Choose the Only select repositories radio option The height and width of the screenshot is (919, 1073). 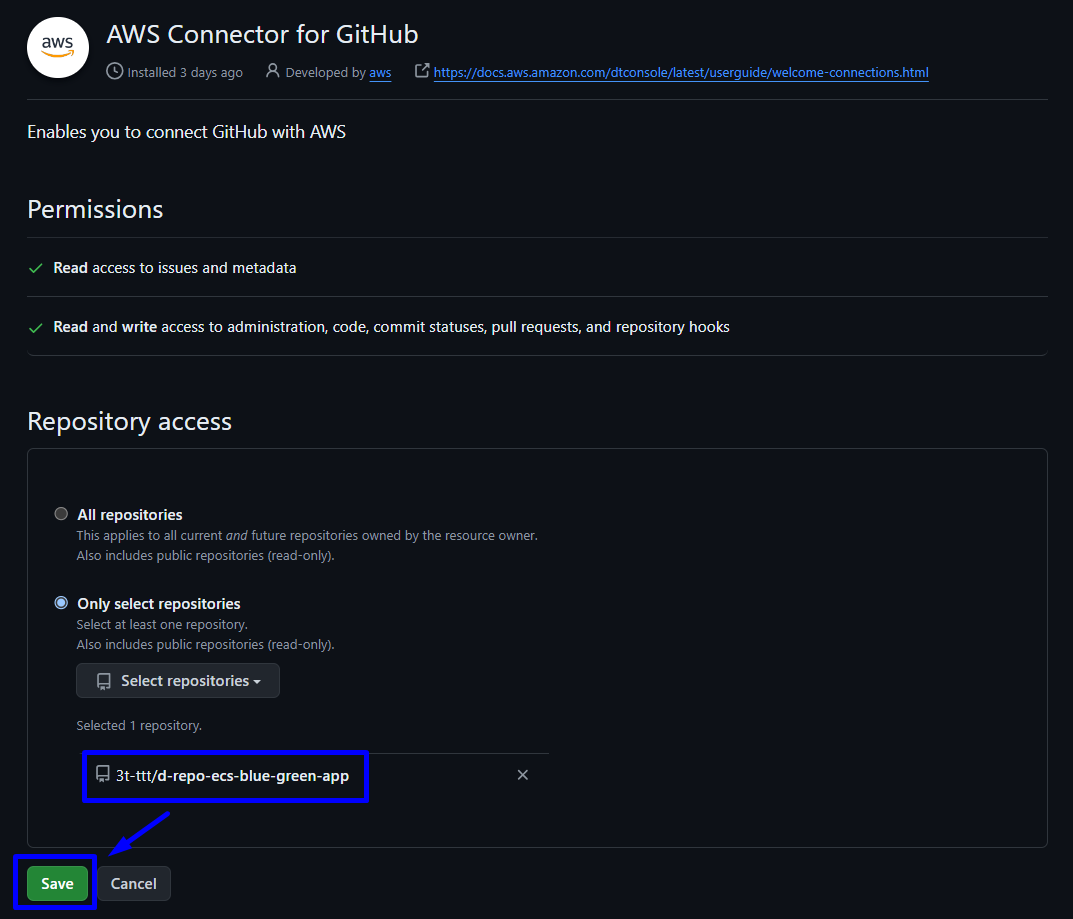coord(61,603)
